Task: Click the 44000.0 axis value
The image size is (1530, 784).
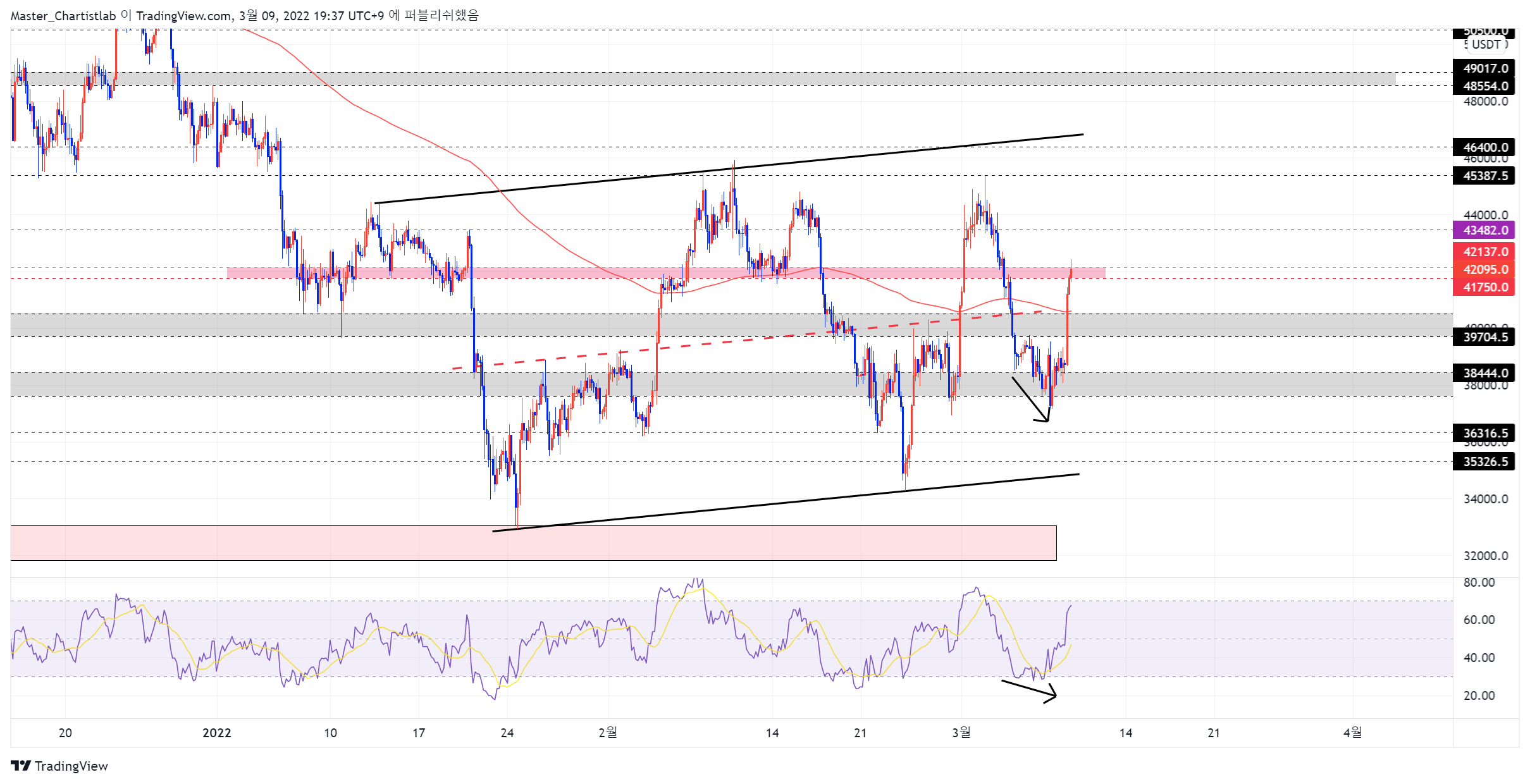Action: [x=1486, y=215]
